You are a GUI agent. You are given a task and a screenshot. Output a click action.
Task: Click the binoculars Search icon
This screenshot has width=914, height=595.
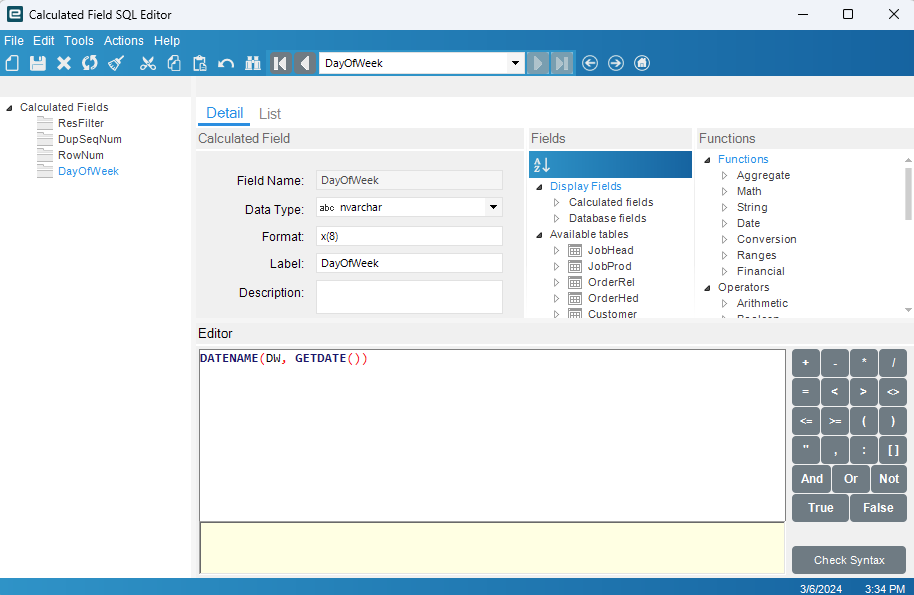(x=252, y=63)
